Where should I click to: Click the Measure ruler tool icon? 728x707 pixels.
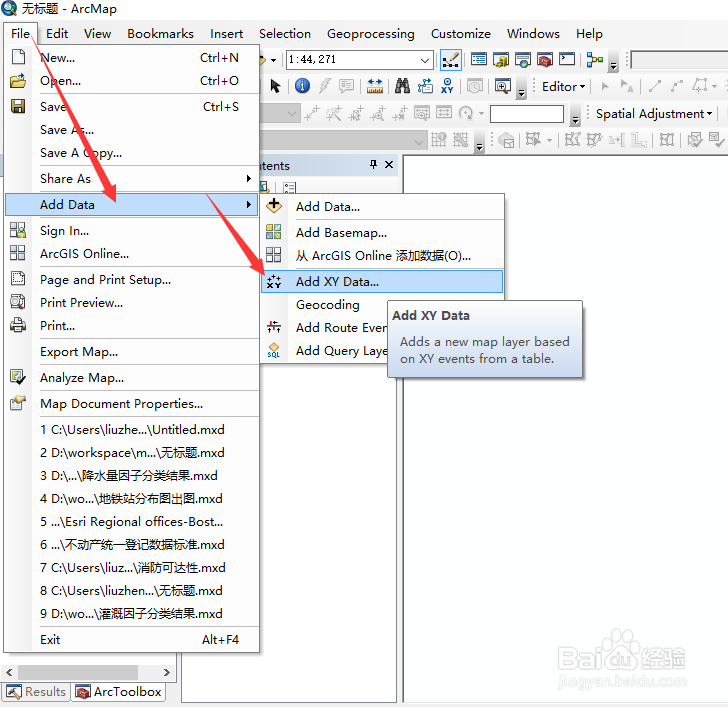pyautogui.click(x=375, y=86)
